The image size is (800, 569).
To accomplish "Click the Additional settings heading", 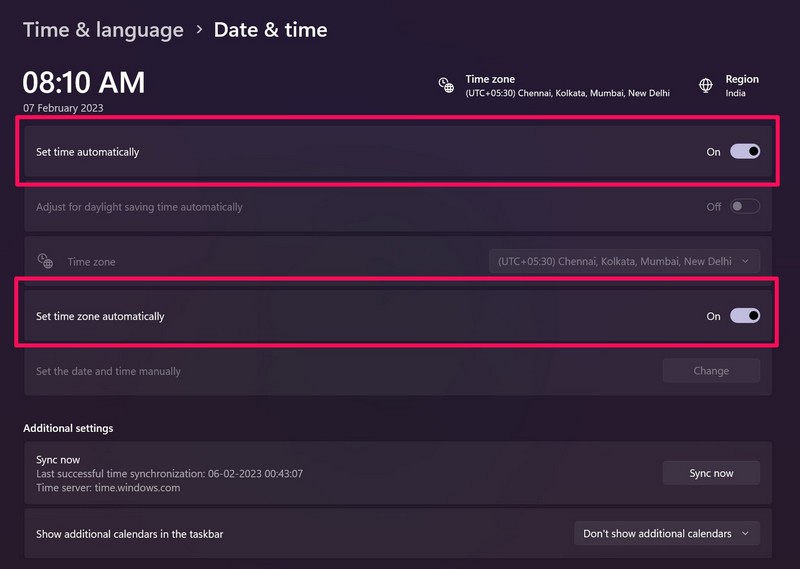I will pyautogui.click(x=68, y=428).
